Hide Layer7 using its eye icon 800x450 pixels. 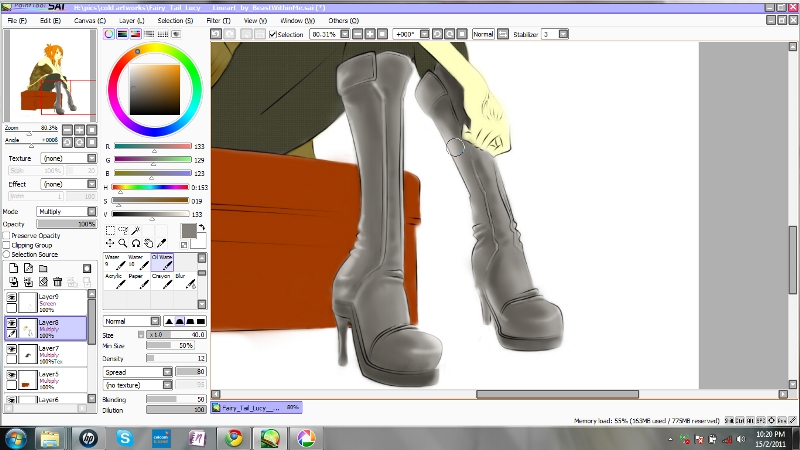pos(11,349)
